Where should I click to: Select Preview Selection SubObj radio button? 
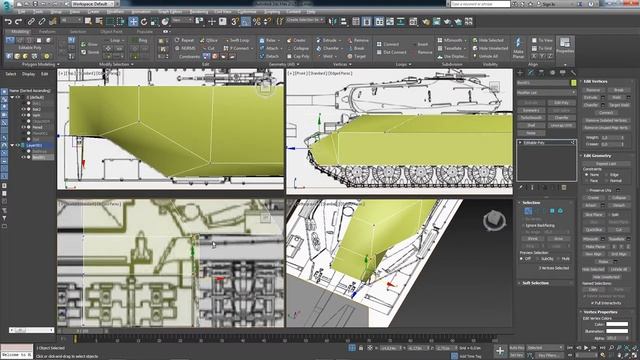[x=539, y=259]
